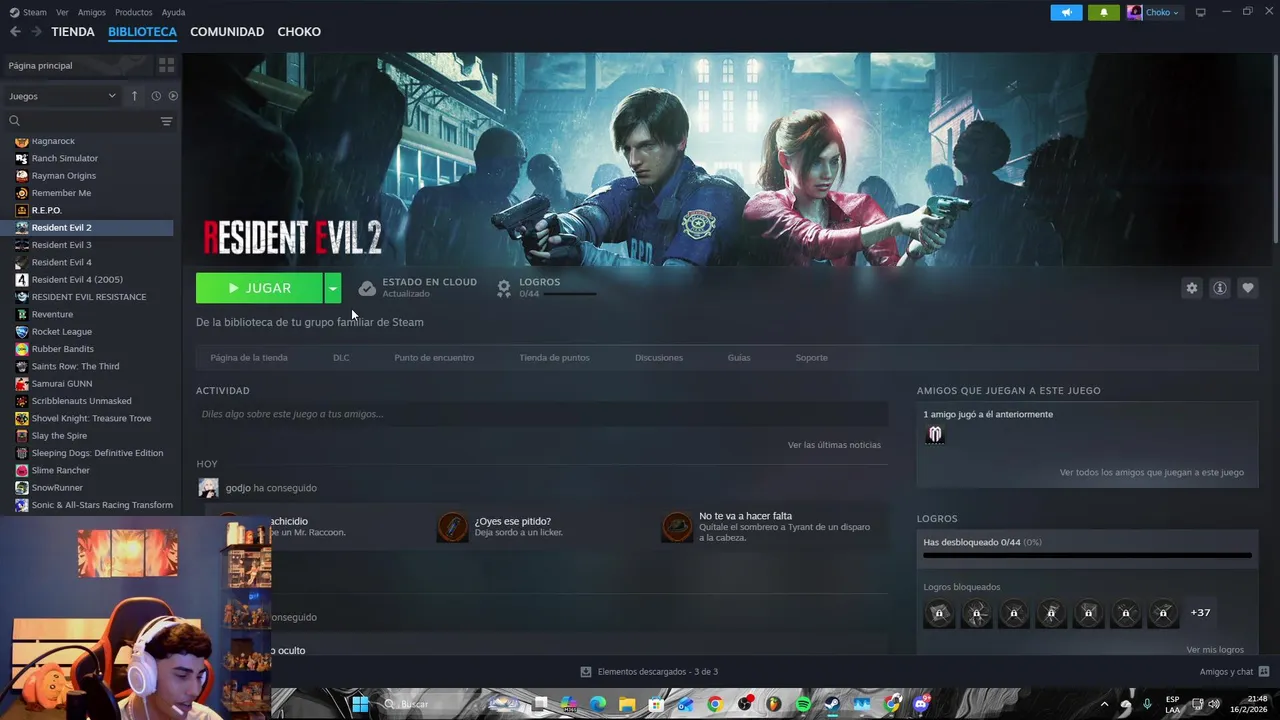Click the Windows Start button

pyautogui.click(x=360, y=704)
